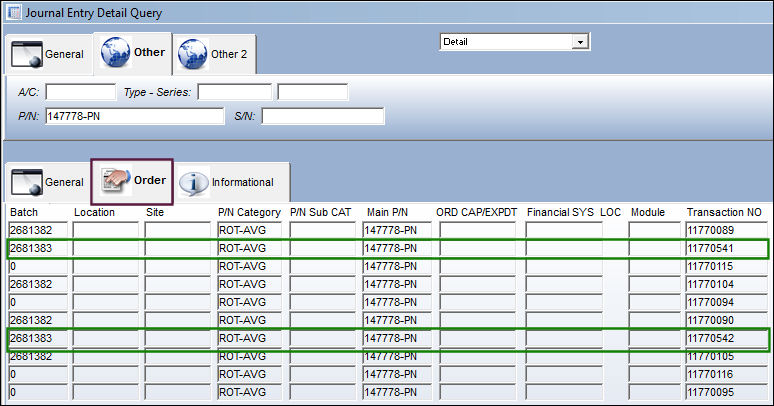Select Transaction NO cell 11770089
Image resolution: width=774 pixels, height=406 pixels.
tap(727, 230)
